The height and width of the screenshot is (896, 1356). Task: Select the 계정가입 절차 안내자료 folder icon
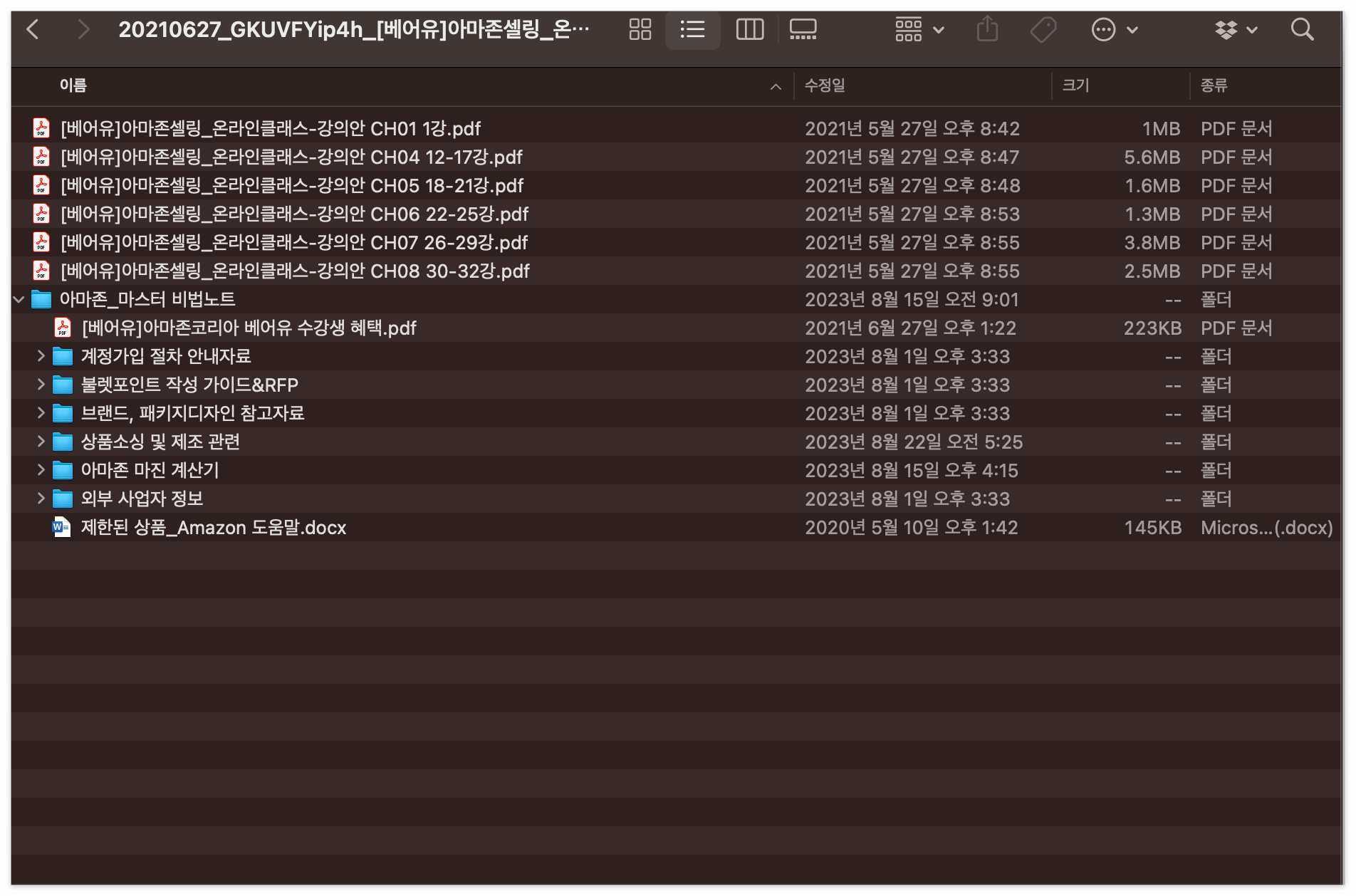[63, 356]
